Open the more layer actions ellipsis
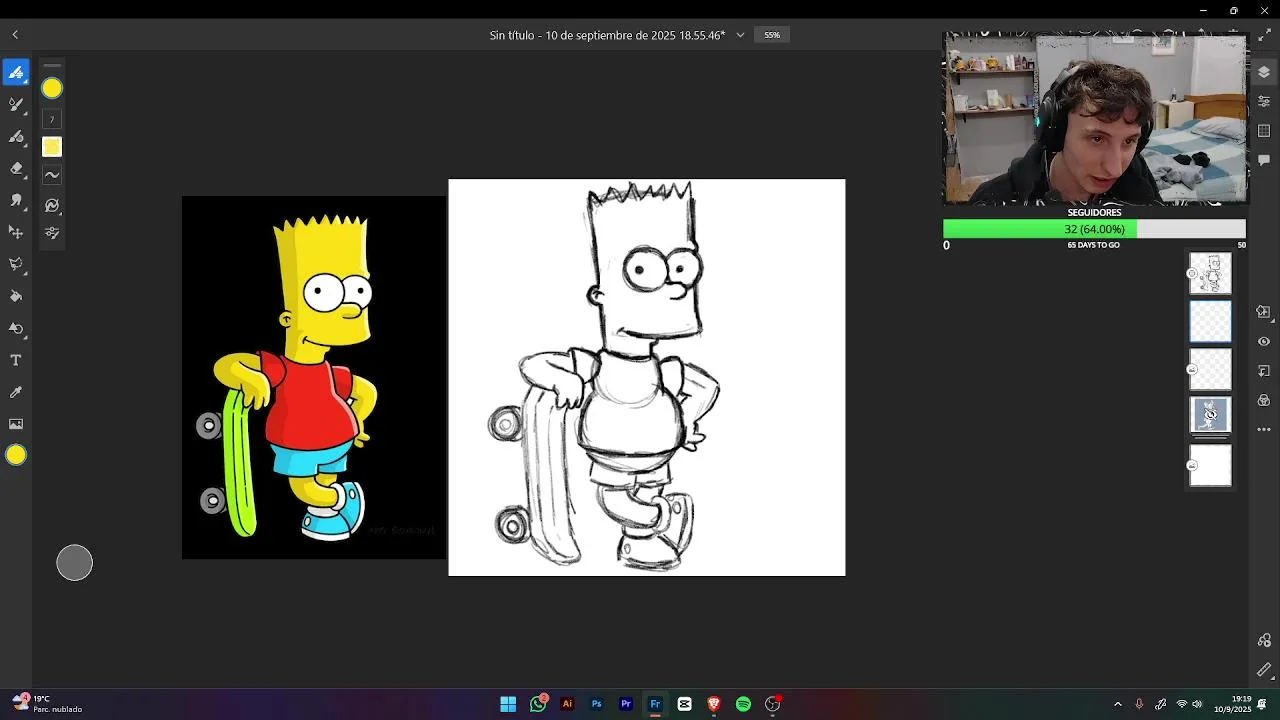Image resolution: width=1280 pixels, height=720 pixels. [1264, 430]
